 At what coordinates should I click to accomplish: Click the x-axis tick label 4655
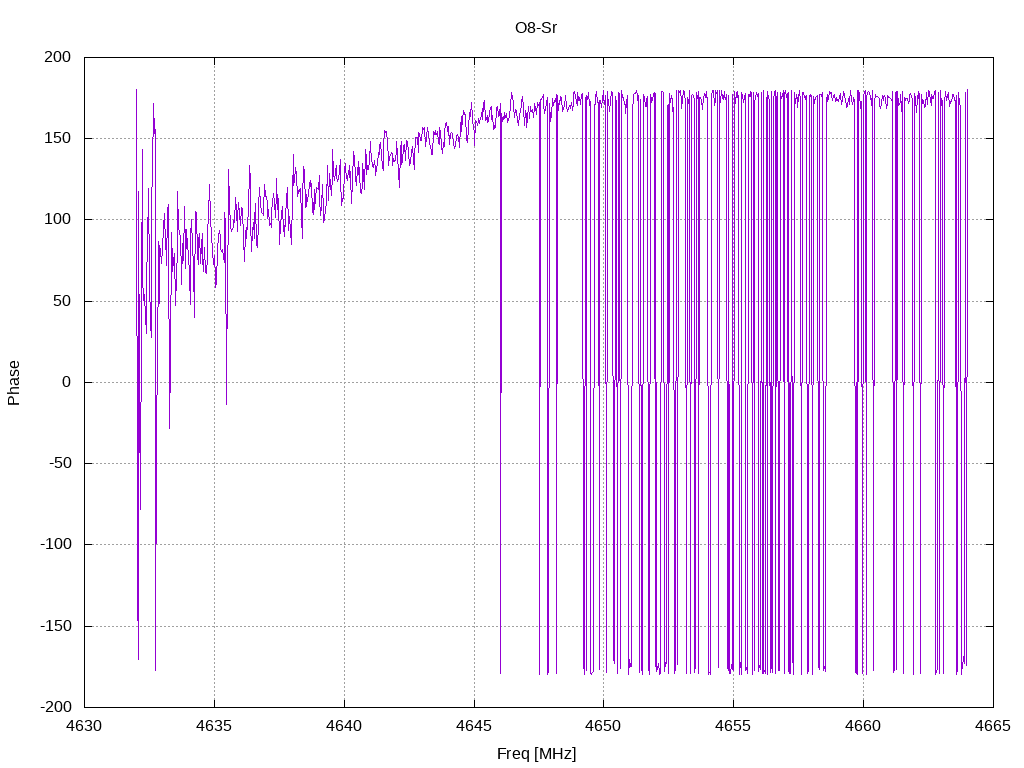point(733,726)
